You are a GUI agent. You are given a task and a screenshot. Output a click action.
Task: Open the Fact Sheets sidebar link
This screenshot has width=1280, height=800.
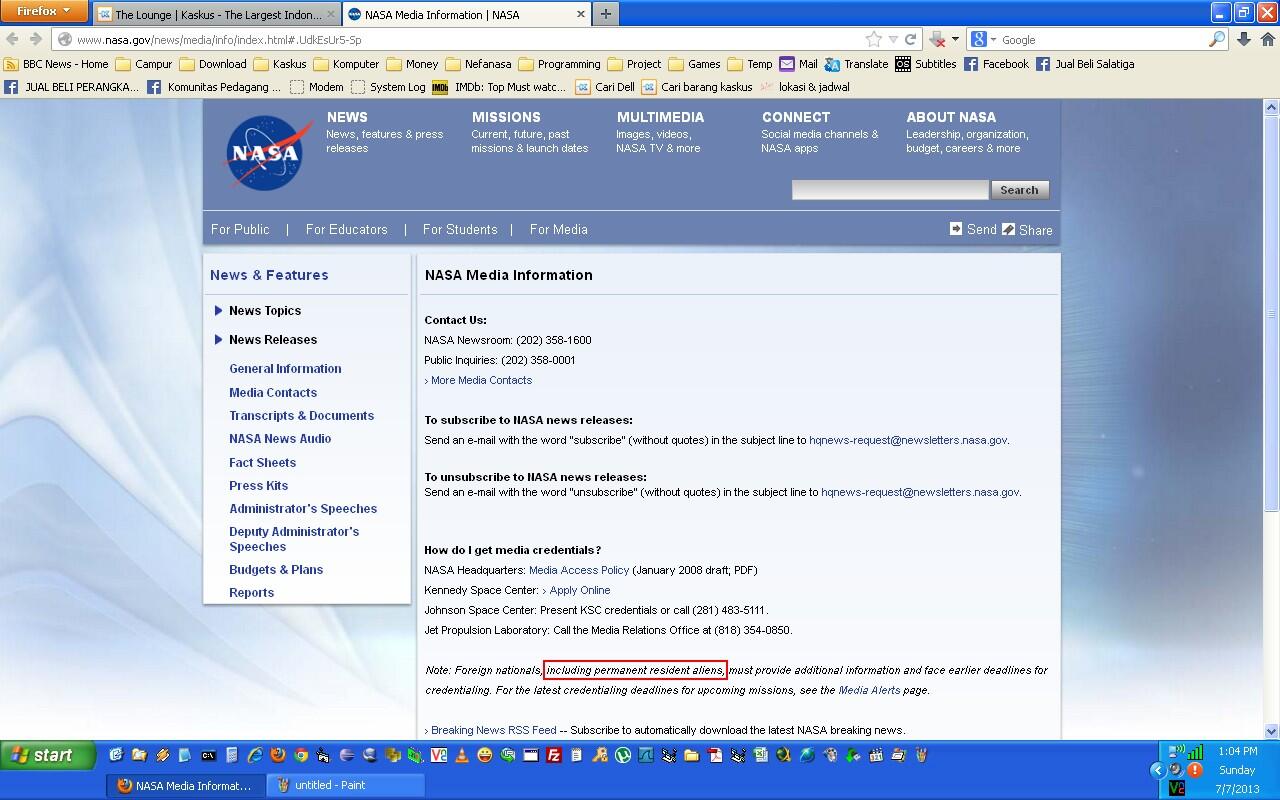(x=262, y=463)
